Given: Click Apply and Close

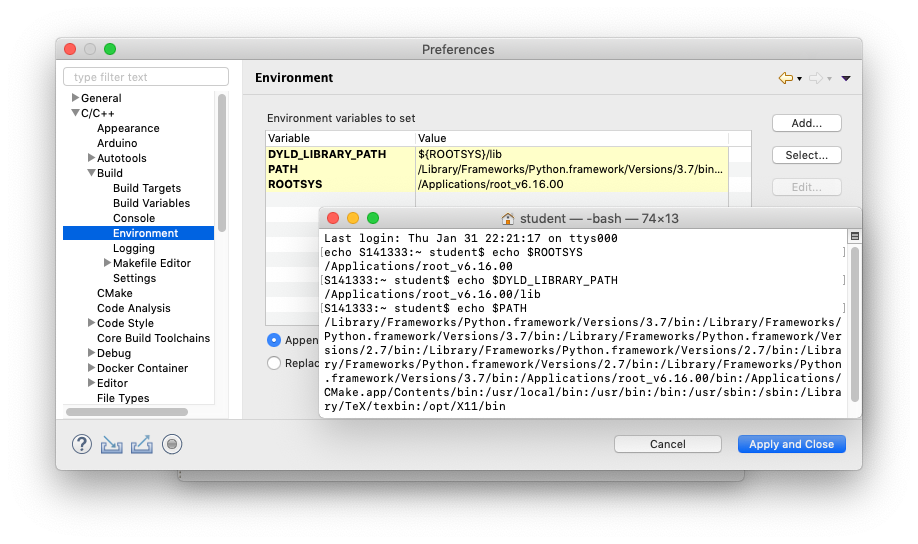Looking at the screenshot, I should coord(792,444).
